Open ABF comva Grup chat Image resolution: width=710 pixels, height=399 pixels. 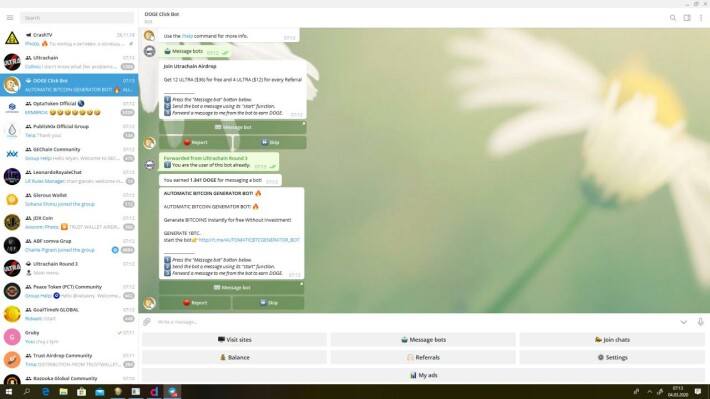coord(69,245)
